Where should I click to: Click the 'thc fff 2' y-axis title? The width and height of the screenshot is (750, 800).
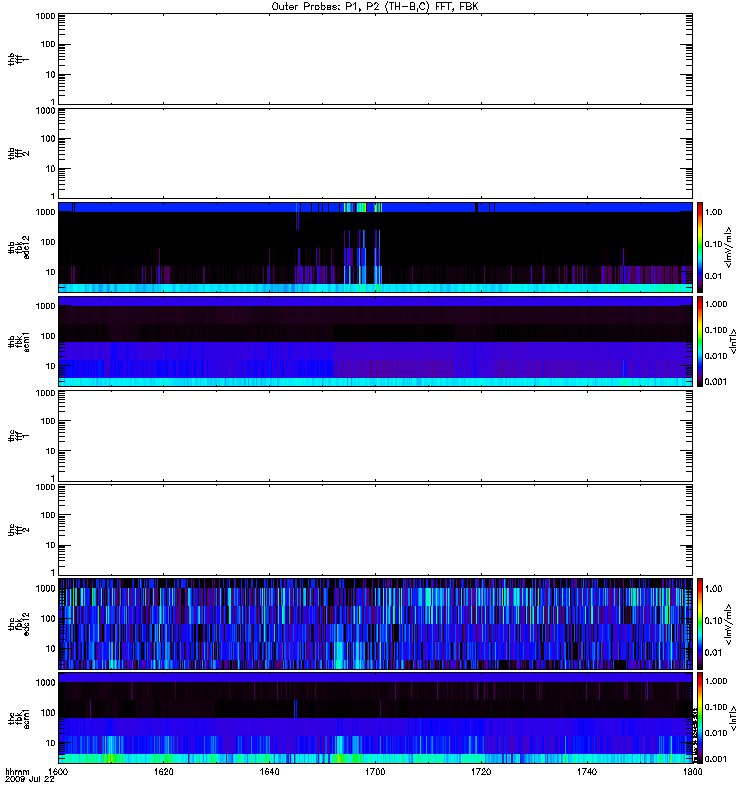point(19,530)
